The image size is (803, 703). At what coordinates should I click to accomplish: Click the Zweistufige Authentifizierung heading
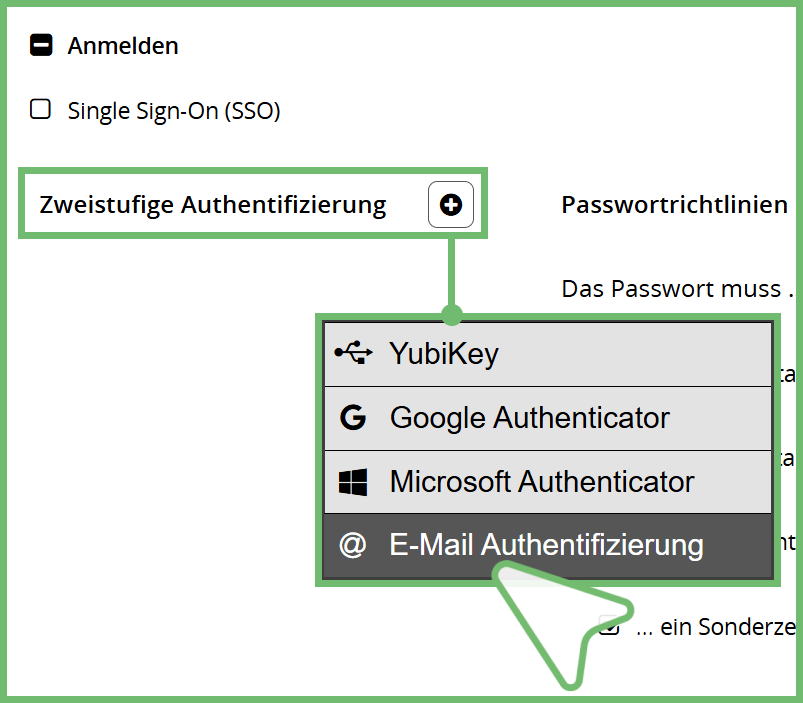click(213, 205)
